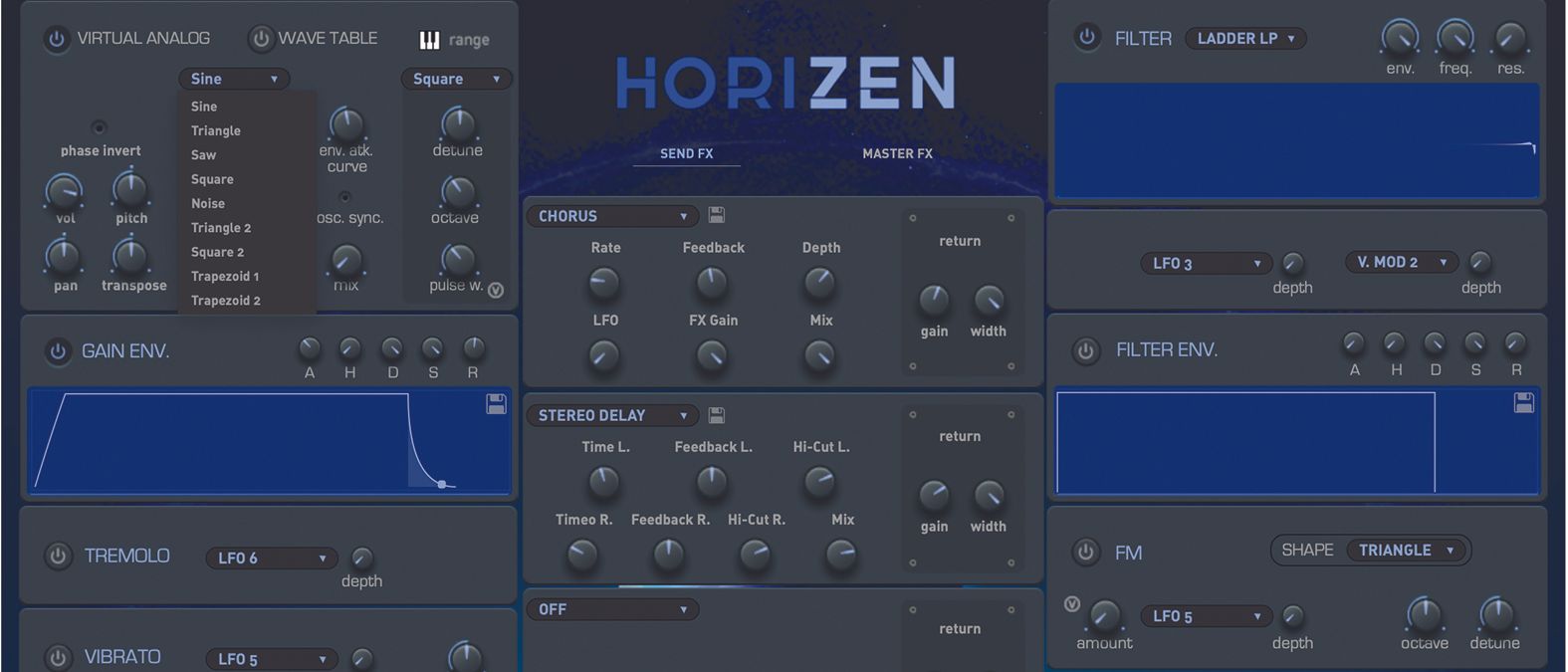
Task: Click the Chorus FX Gain knob
Action: coord(711,355)
